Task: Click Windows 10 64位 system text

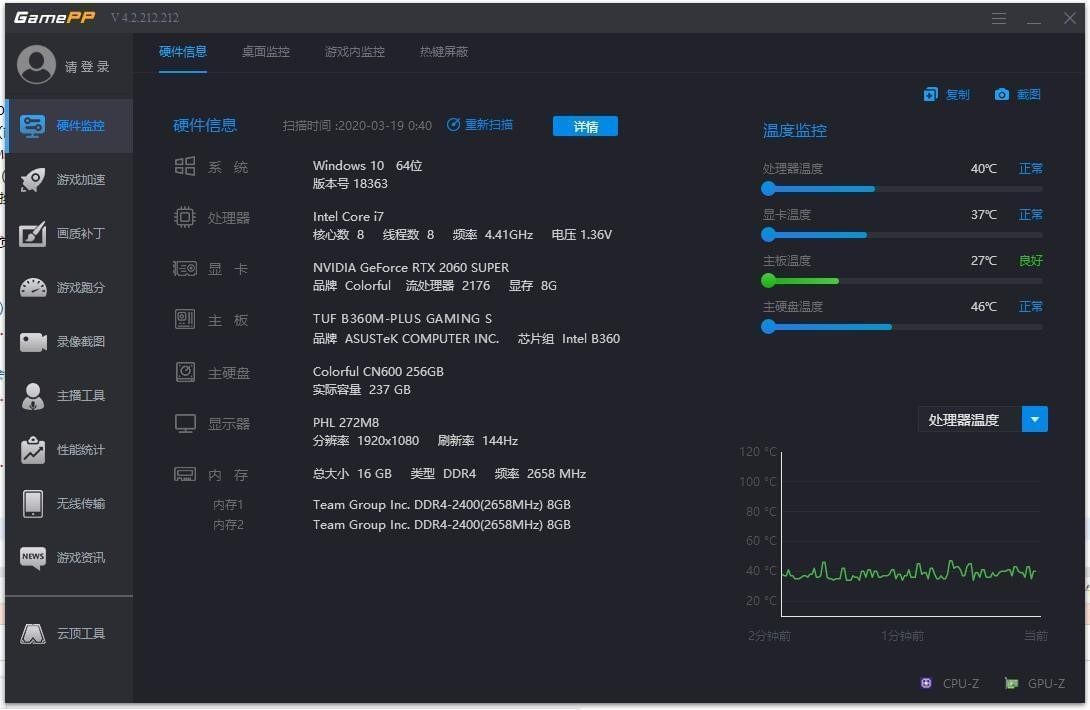Action: (x=368, y=166)
